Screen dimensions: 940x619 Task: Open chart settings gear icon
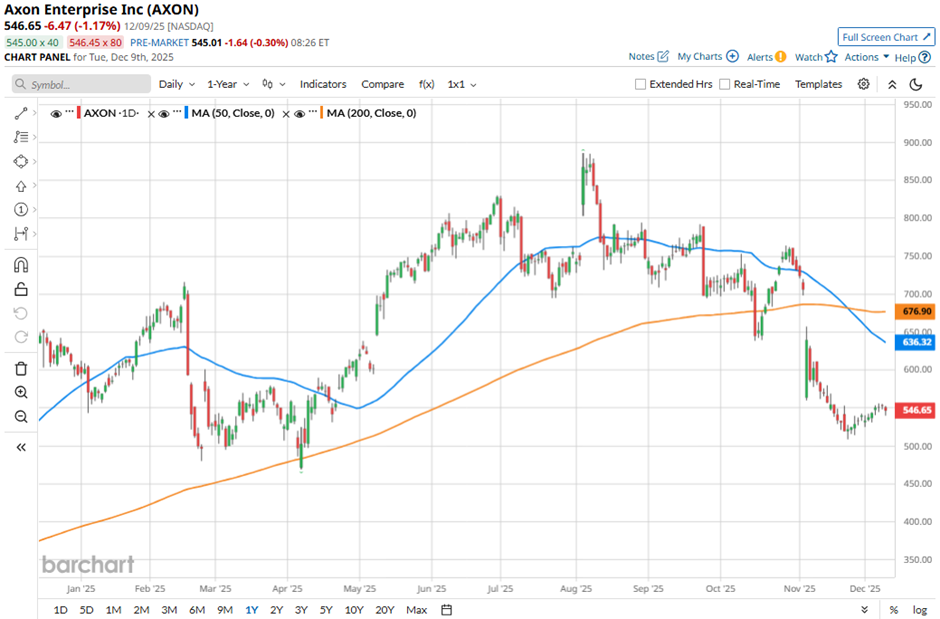click(x=864, y=84)
